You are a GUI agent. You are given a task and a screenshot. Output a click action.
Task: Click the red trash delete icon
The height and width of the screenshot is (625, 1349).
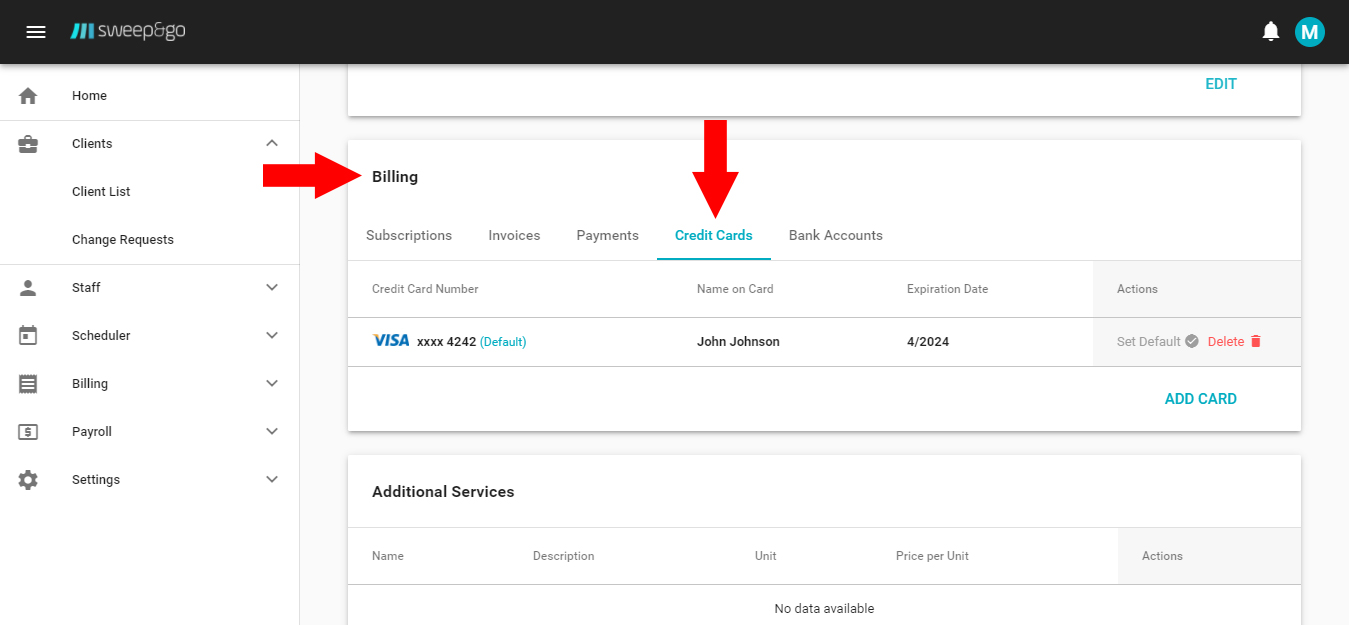tap(1256, 341)
